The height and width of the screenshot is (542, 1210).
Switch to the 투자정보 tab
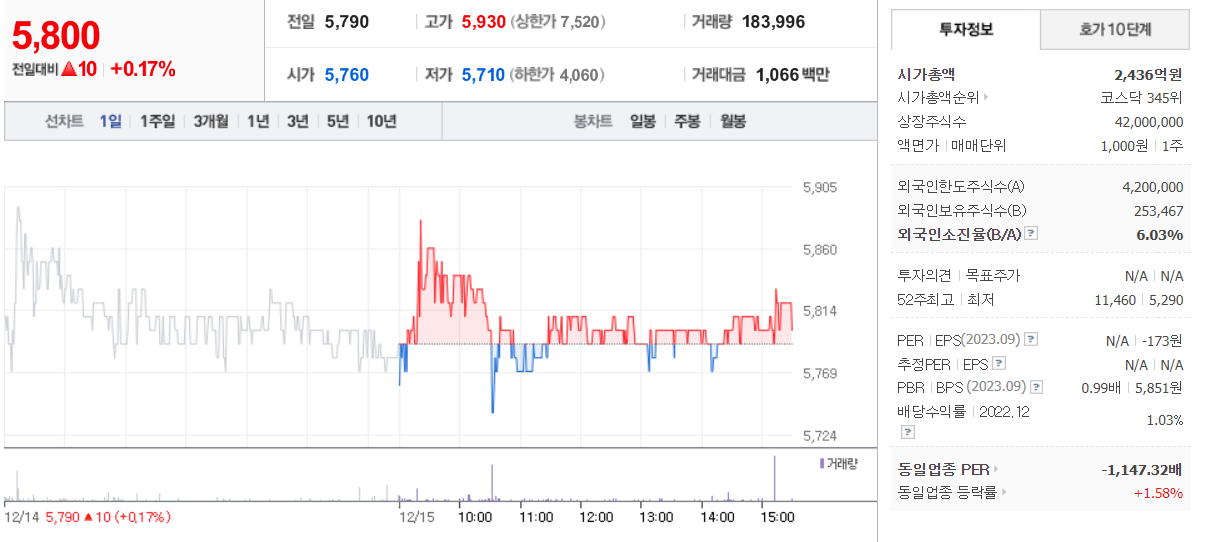pos(966,30)
